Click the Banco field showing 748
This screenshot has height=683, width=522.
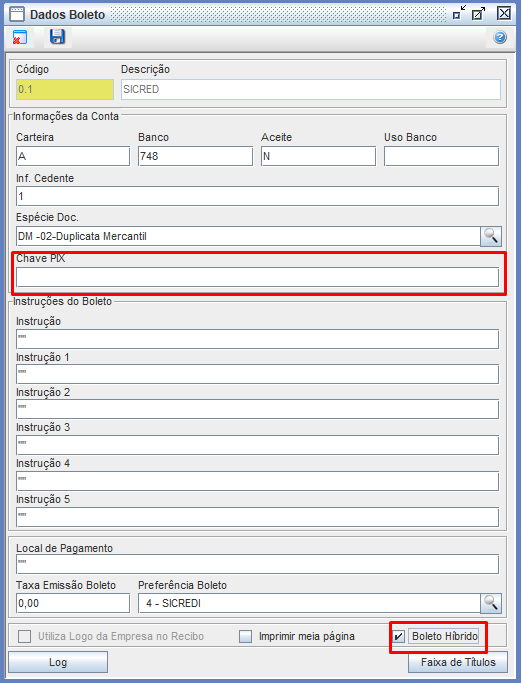(x=196, y=156)
